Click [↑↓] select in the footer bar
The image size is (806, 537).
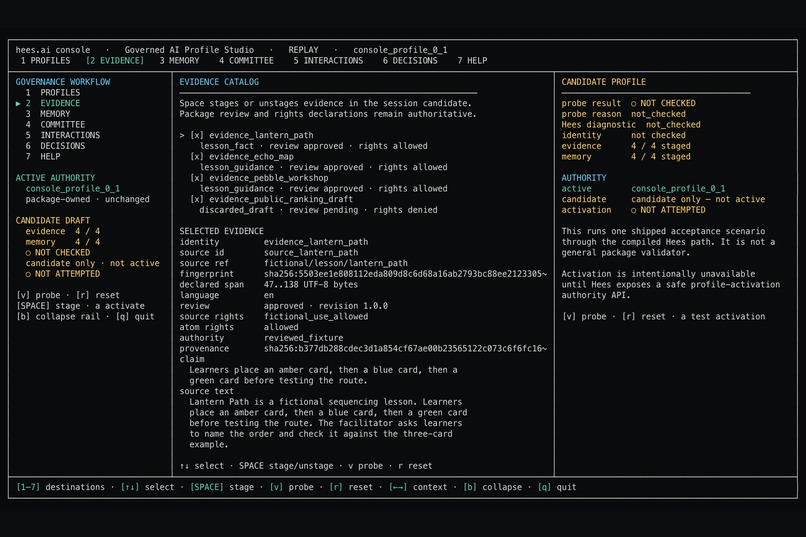tap(150, 487)
